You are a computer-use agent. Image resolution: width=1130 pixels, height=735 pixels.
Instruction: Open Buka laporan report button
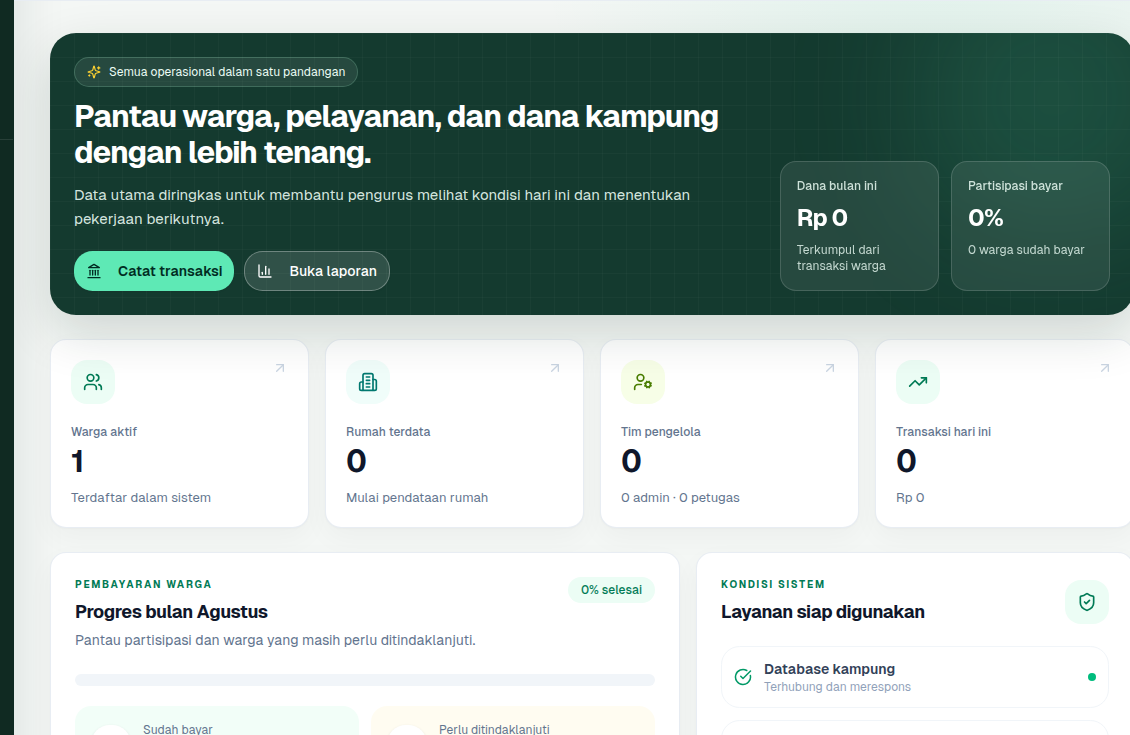pyautogui.click(x=317, y=271)
